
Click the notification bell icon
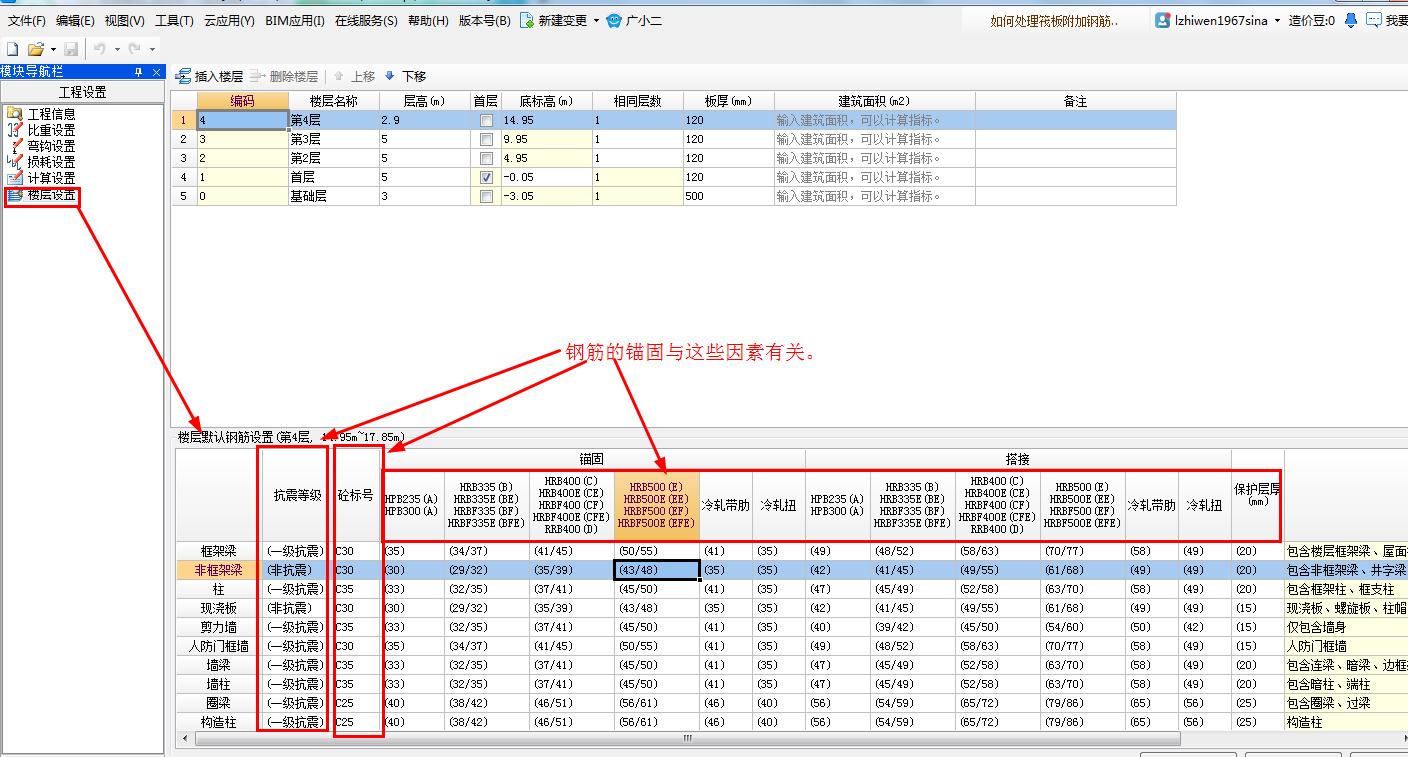click(1351, 20)
